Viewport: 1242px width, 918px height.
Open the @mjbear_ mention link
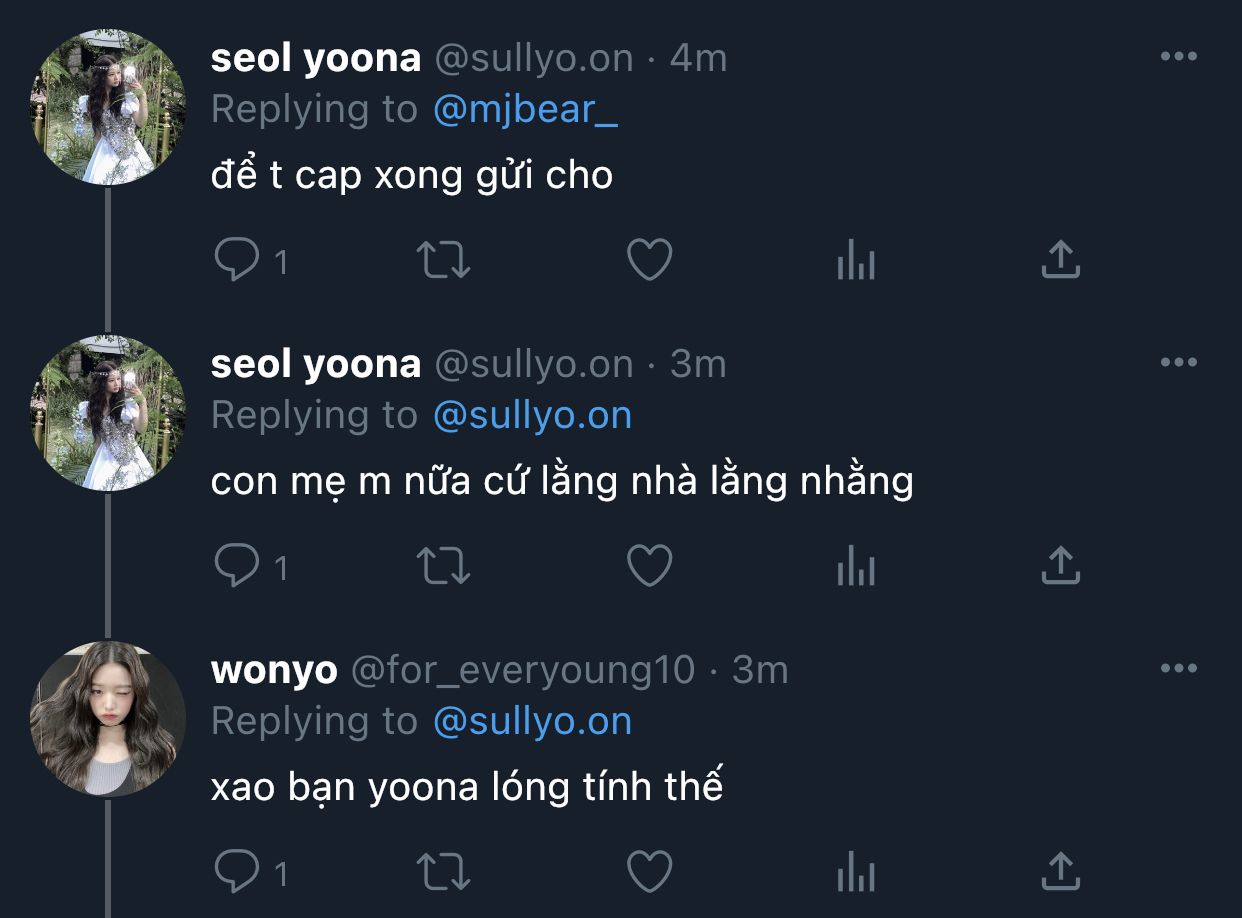coord(525,109)
